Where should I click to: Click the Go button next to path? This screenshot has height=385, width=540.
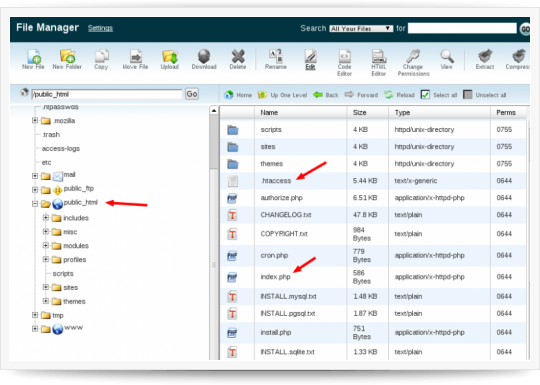coord(192,94)
